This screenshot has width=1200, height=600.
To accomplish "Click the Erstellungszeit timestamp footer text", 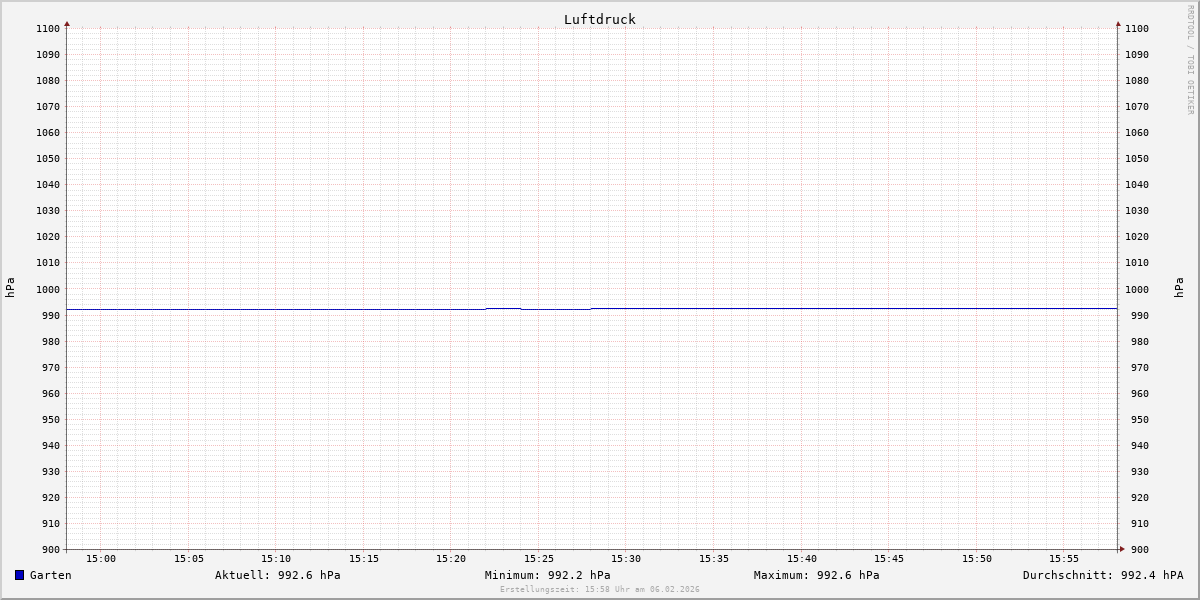I will pyautogui.click(x=599, y=589).
